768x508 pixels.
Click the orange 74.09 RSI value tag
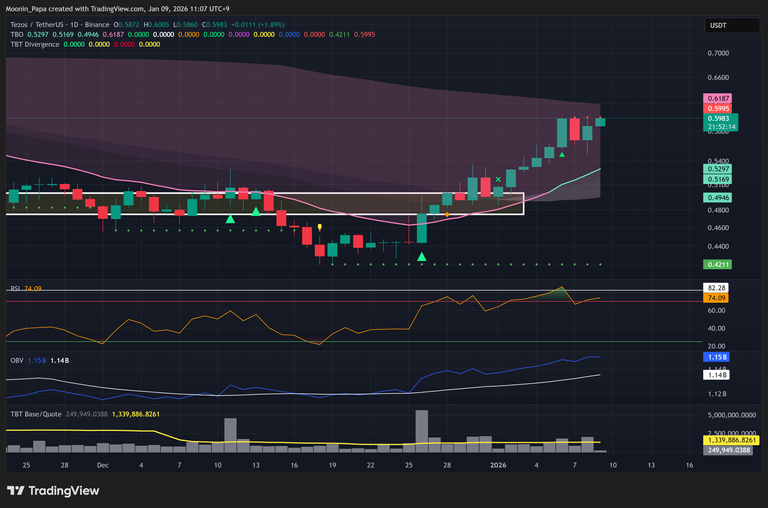[716, 298]
